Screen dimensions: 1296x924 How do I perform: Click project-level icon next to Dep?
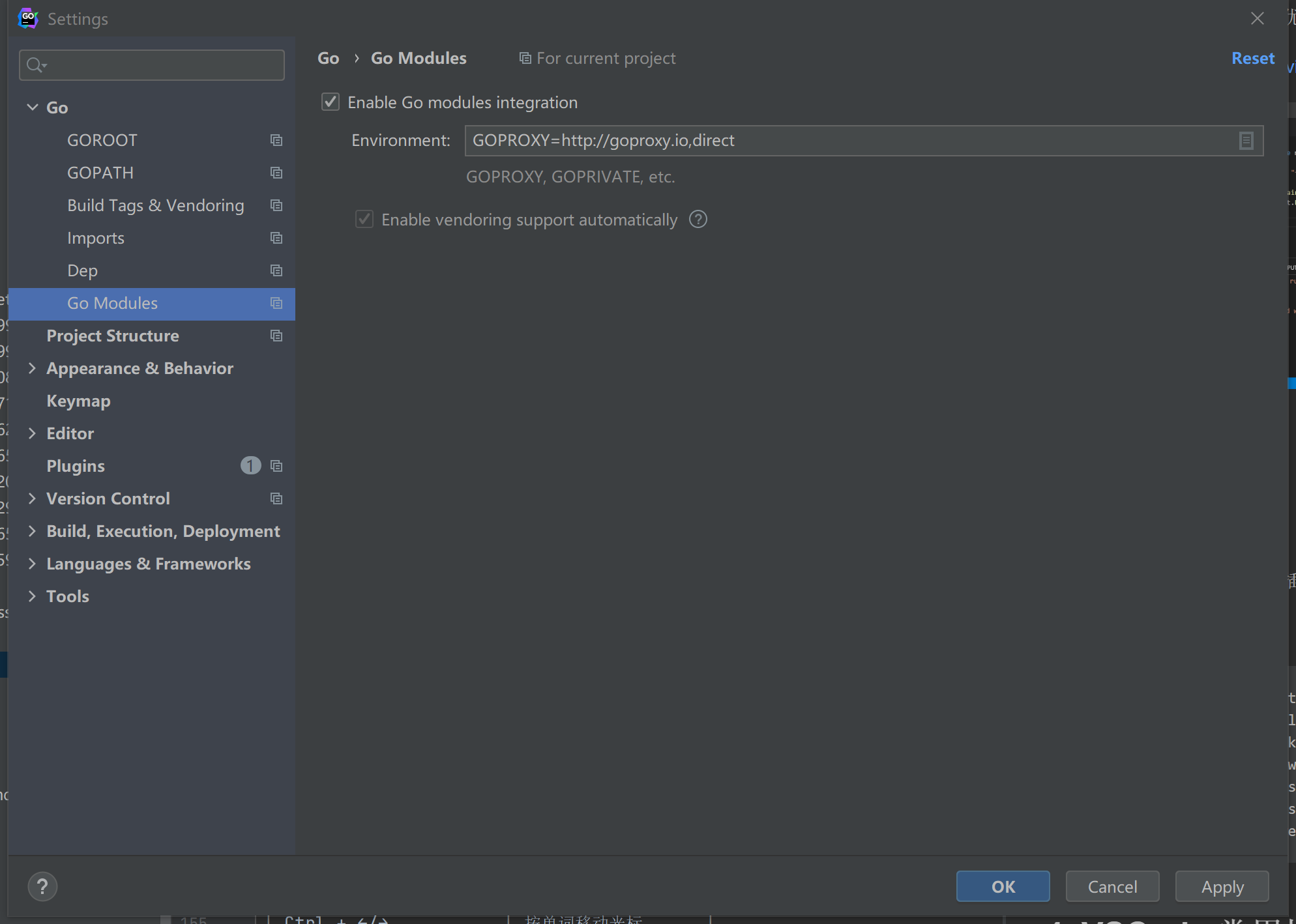click(276, 270)
